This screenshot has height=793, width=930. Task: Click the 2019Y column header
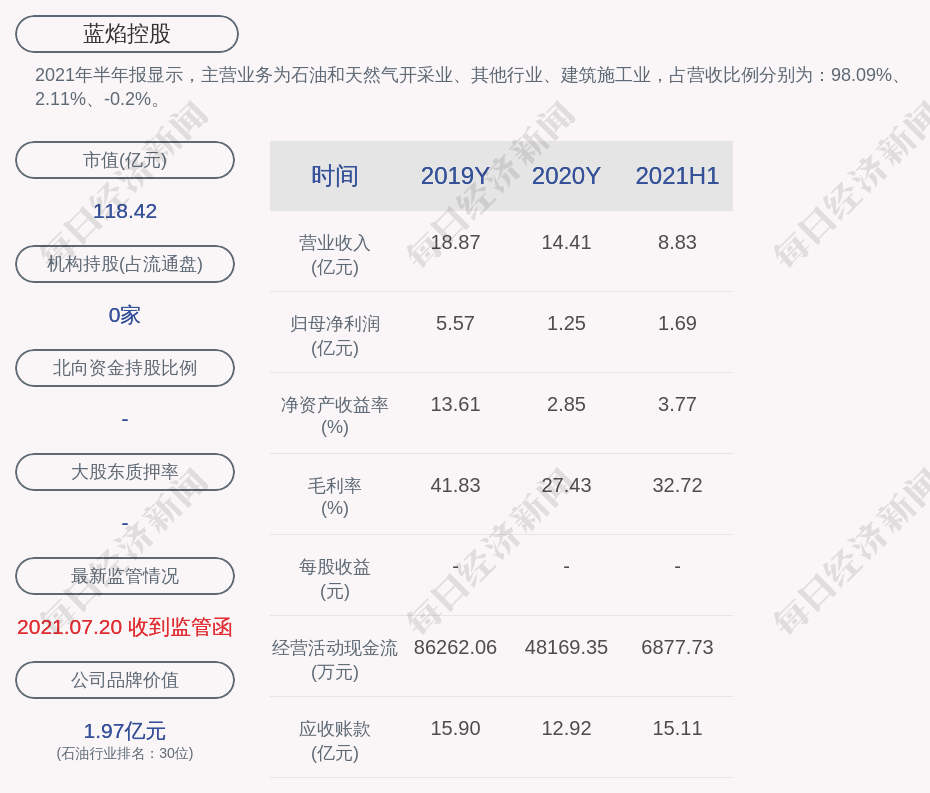[x=455, y=176]
